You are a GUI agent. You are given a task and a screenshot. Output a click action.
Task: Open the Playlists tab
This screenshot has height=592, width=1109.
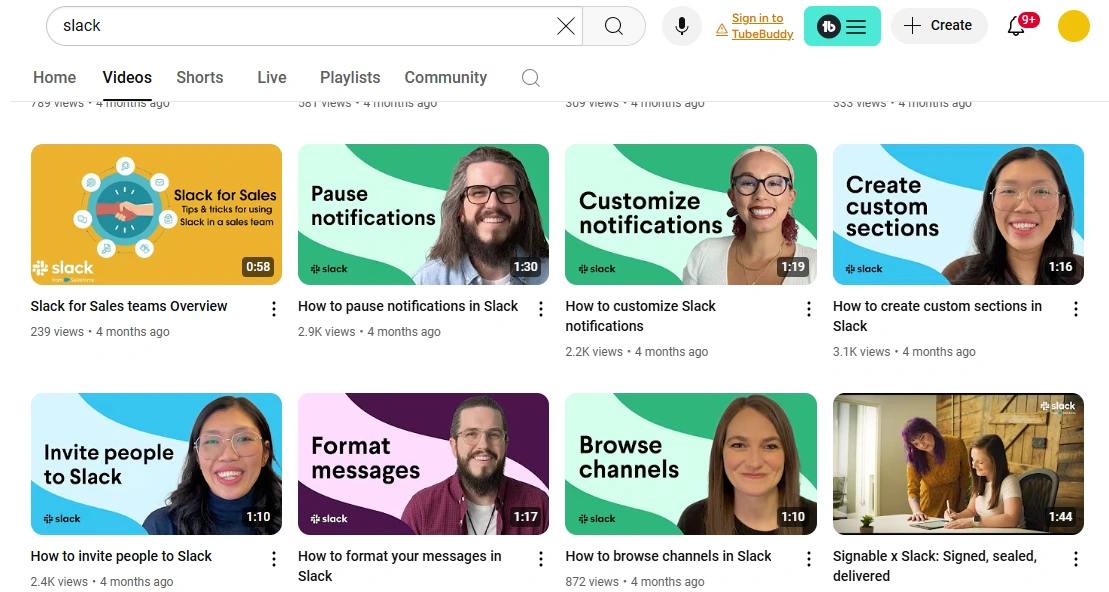click(x=350, y=78)
